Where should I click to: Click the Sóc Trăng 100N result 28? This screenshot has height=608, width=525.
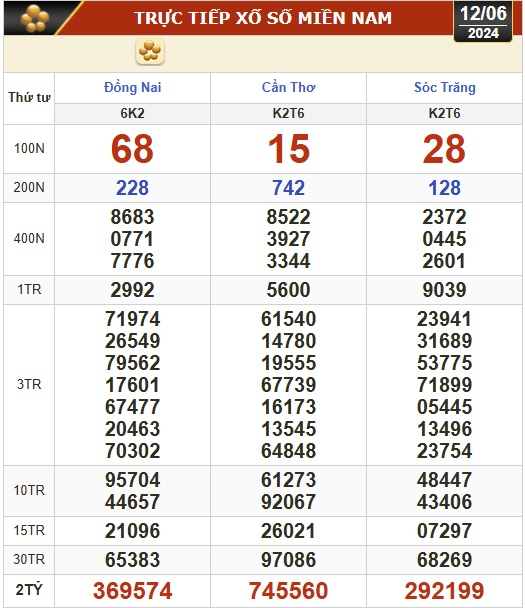444,149
